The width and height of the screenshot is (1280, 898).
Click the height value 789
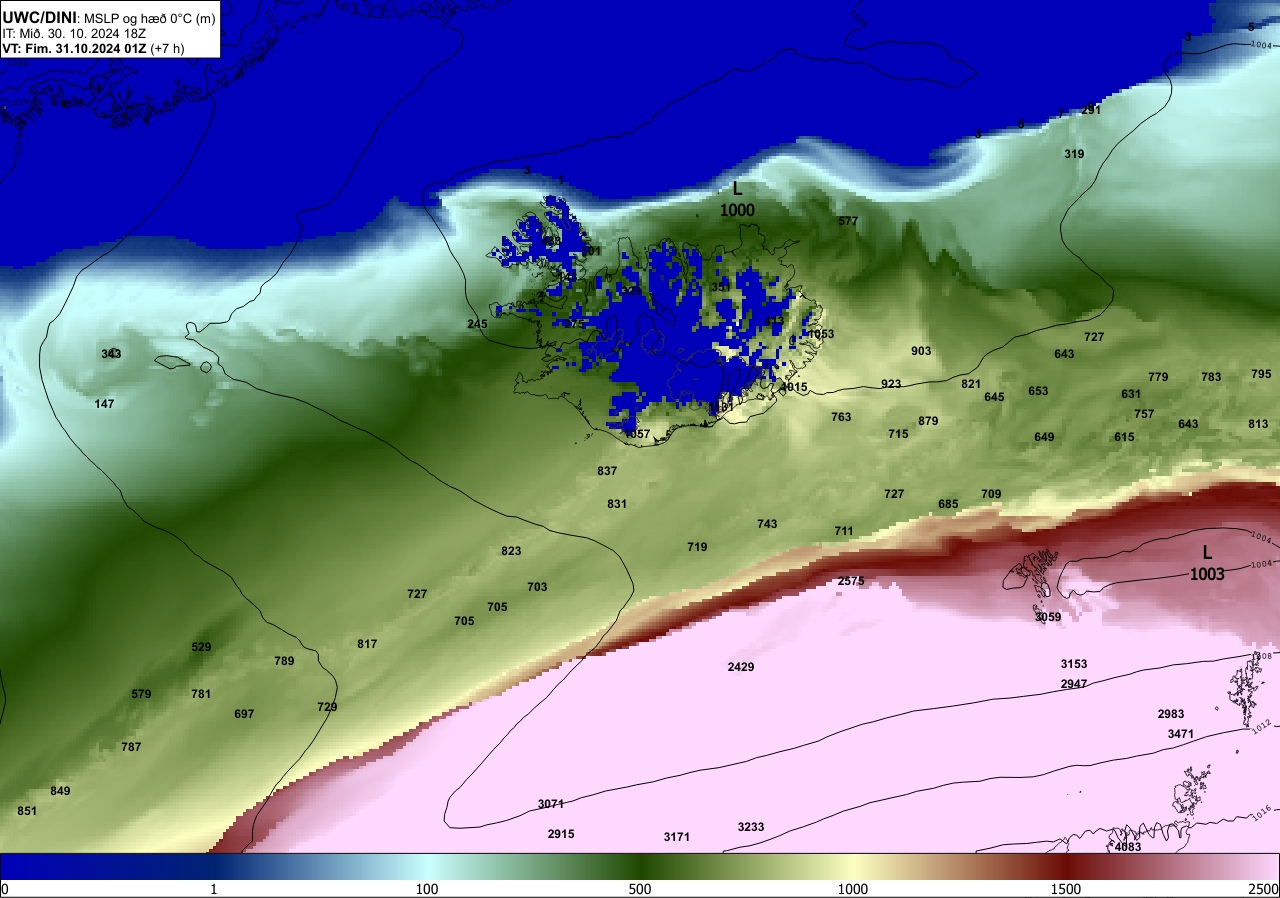click(x=284, y=661)
